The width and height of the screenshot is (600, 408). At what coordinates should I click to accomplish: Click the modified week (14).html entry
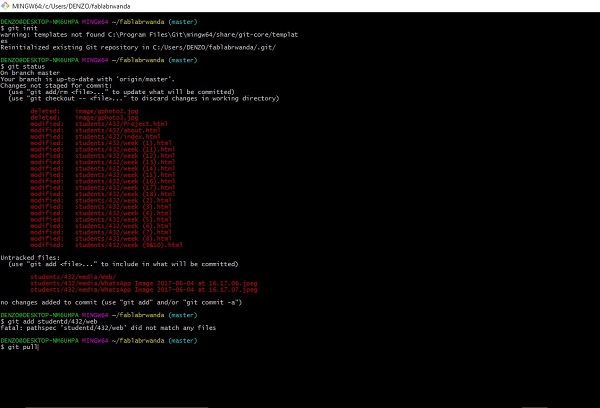tap(103, 168)
